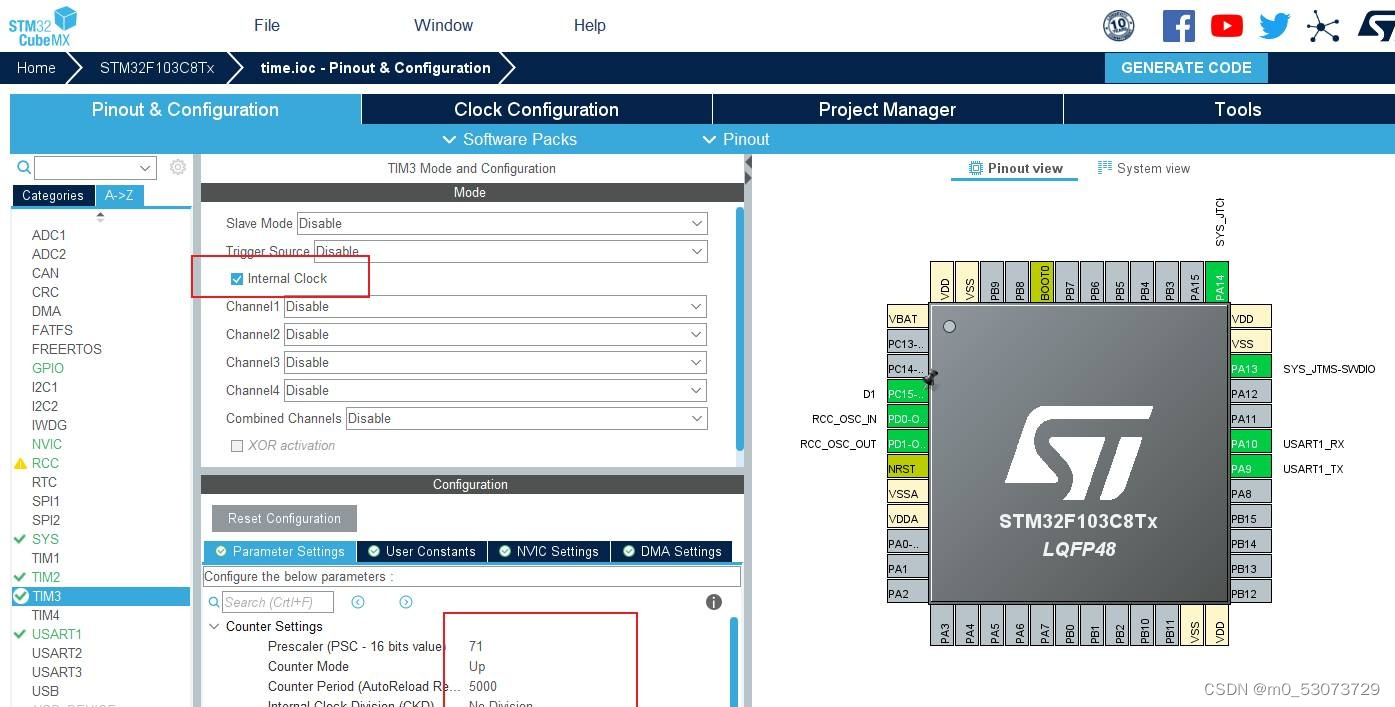Click the ST community network icon
The image size is (1395, 707).
tap(1323, 26)
